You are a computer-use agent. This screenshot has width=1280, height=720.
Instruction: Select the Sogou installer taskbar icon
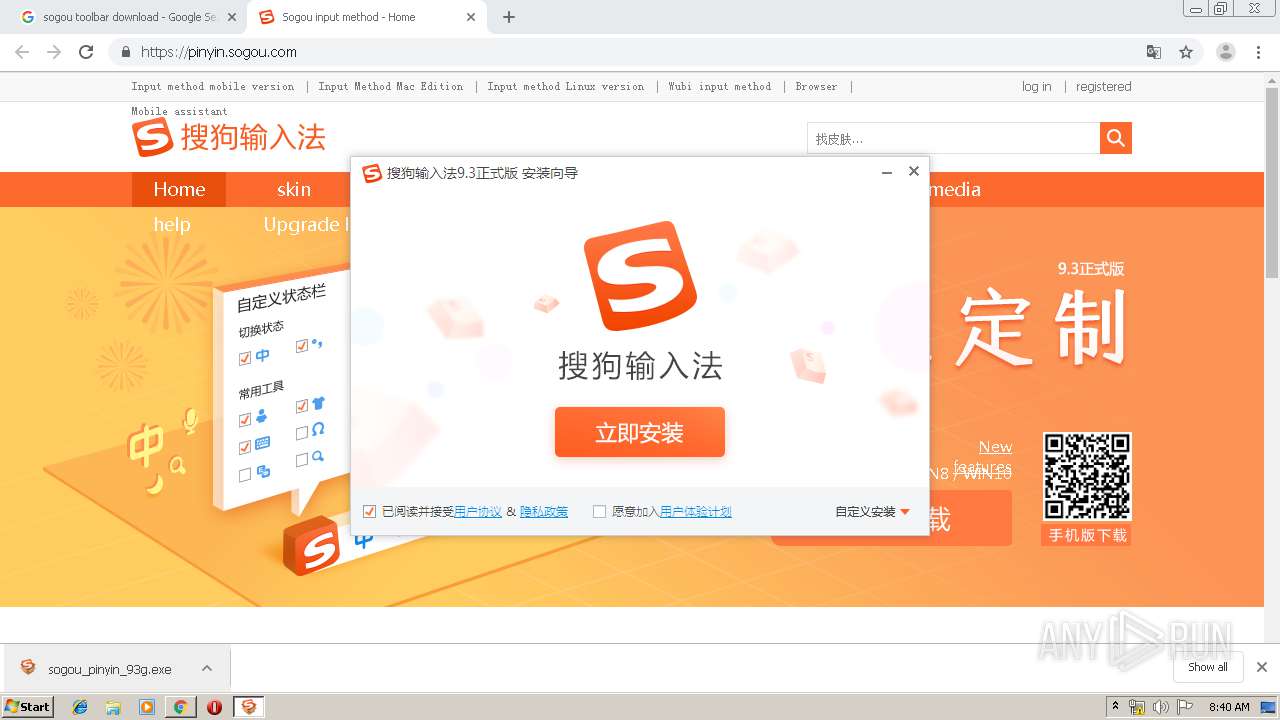(248, 707)
